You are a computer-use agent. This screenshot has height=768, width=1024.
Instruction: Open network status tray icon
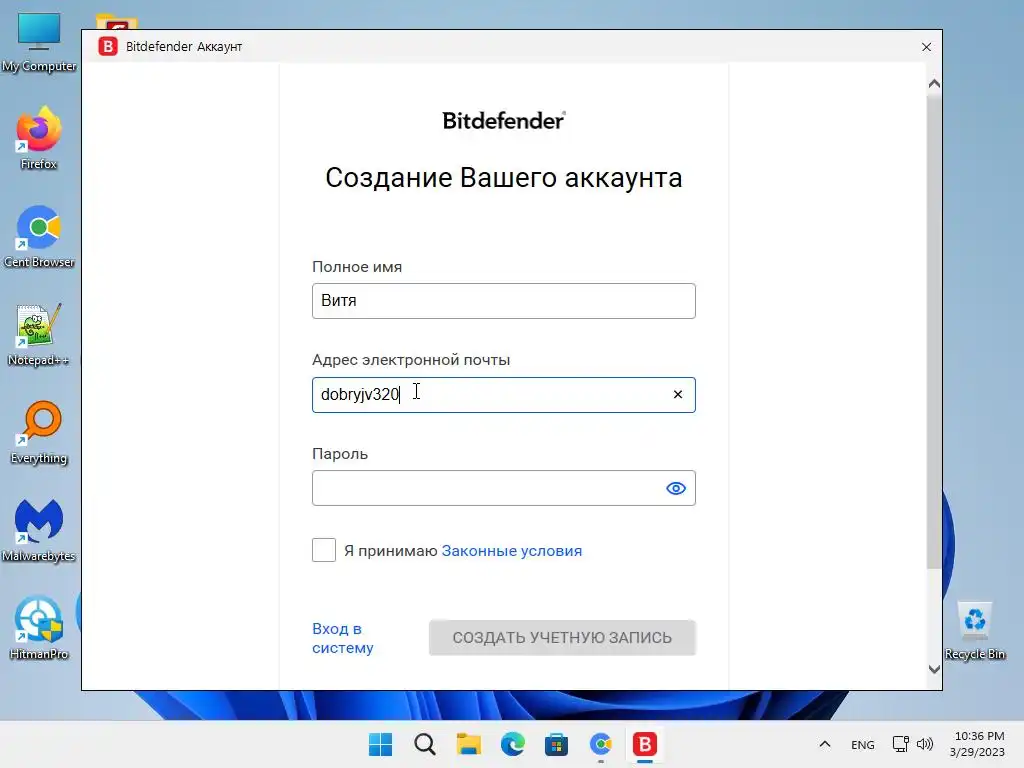click(901, 744)
